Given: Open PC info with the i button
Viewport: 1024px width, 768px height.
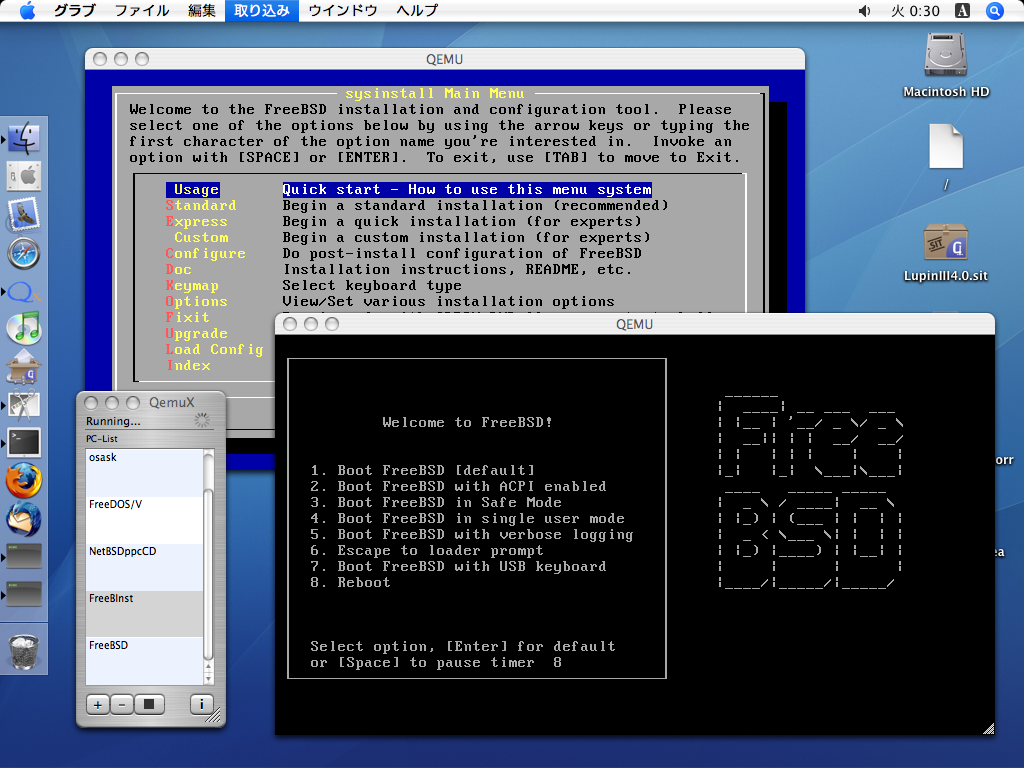Looking at the screenshot, I should [x=201, y=705].
